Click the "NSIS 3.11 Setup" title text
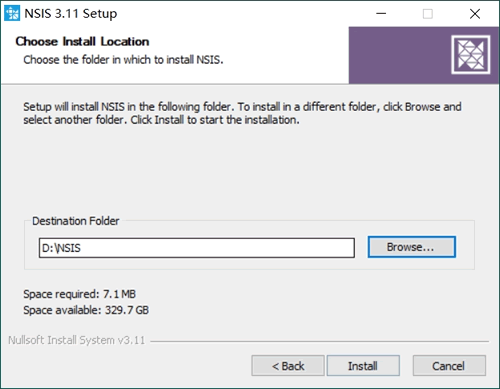 [x=71, y=14]
